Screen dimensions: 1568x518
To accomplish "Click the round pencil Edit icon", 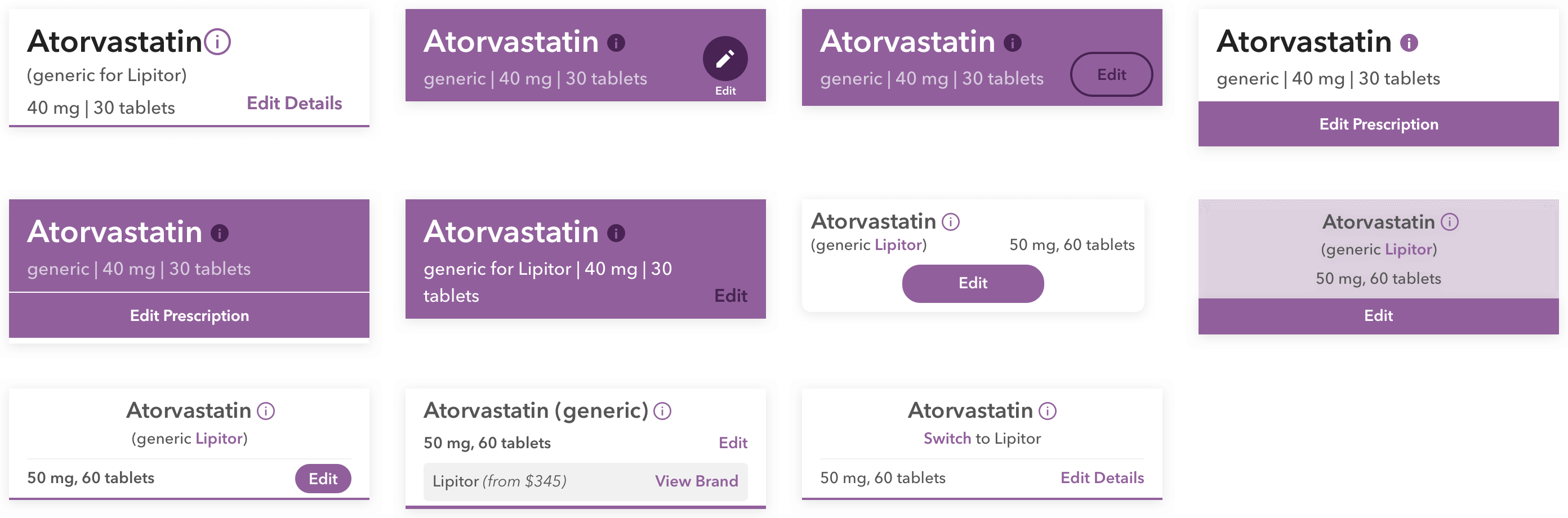I will [725, 59].
